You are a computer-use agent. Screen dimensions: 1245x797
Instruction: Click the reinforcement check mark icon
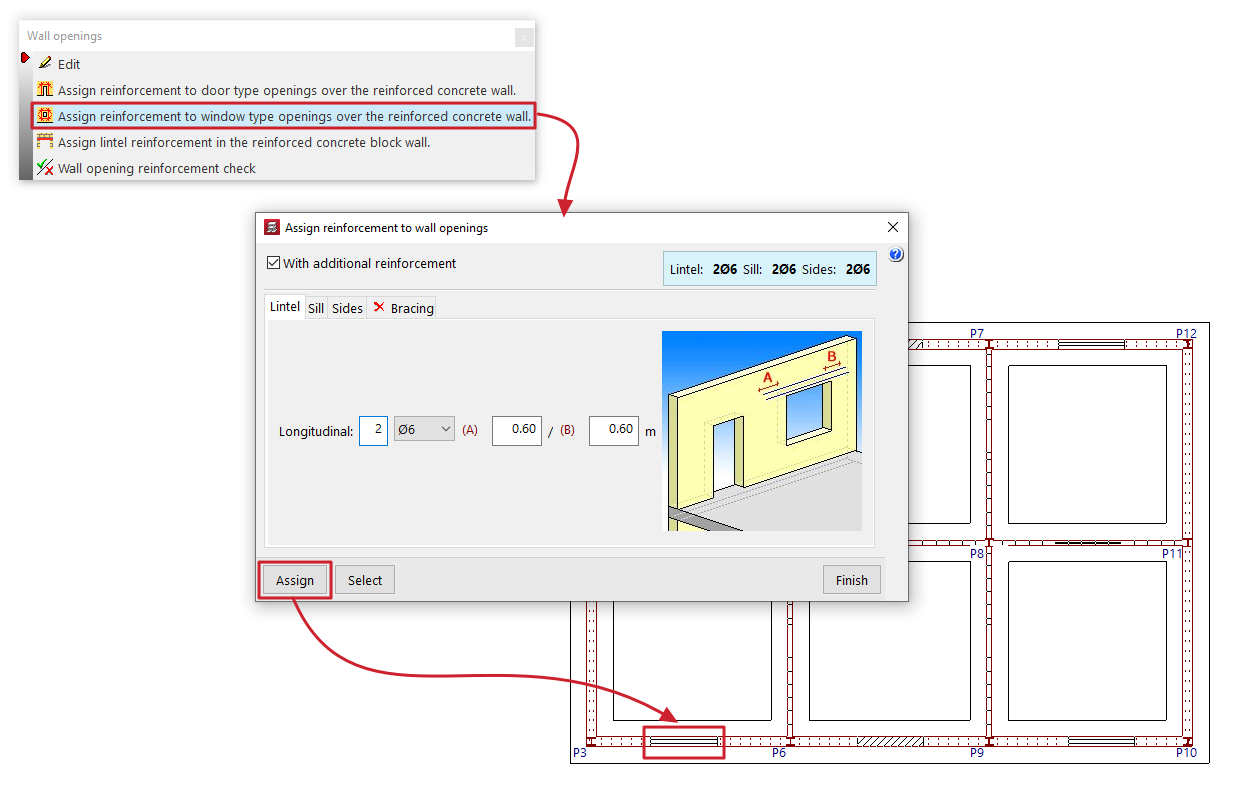pyautogui.click(x=44, y=167)
